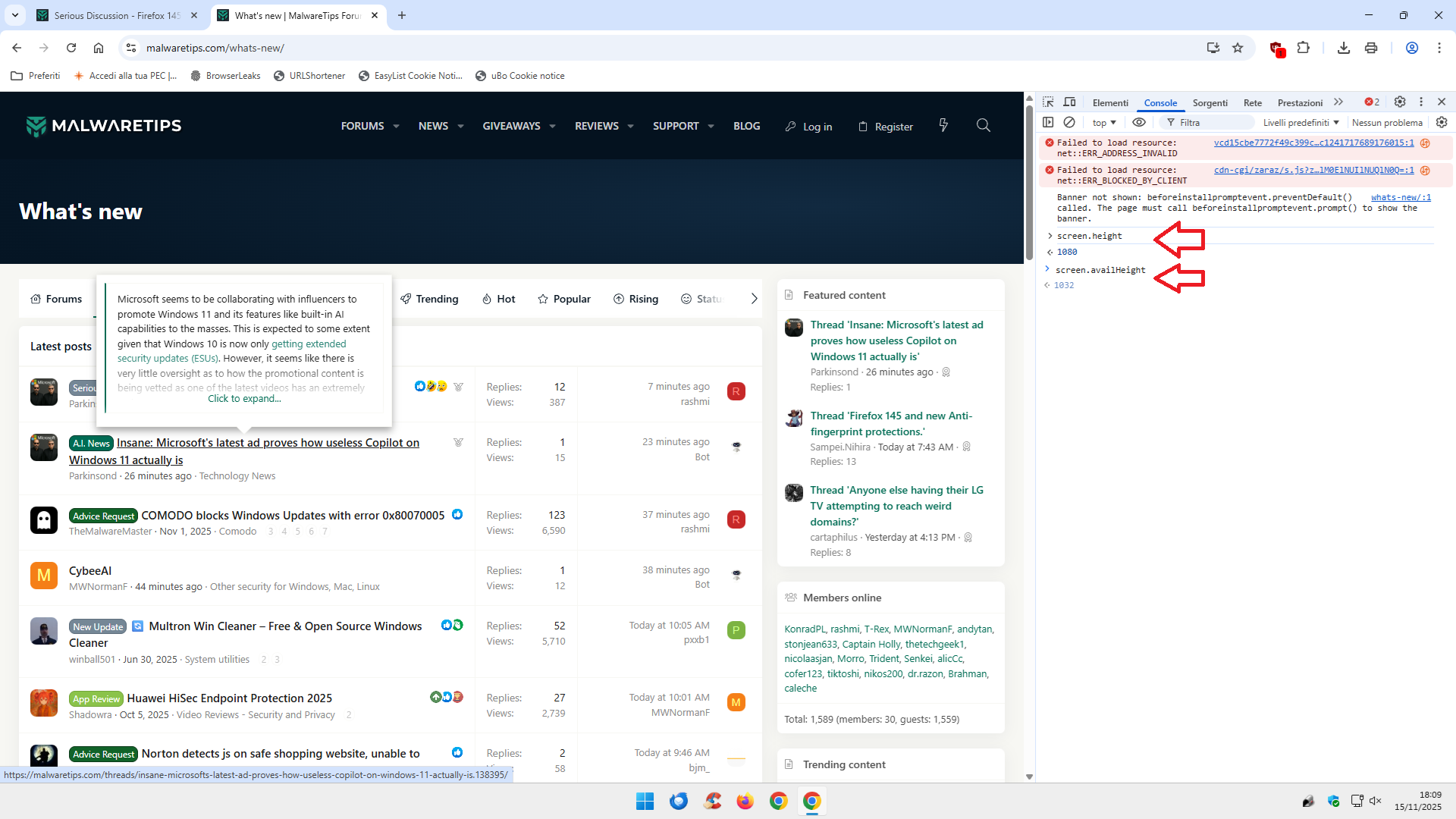1456x819 pixels.
Task: Toggle the DevTools device toolbar
Action: pos(1069,102)
